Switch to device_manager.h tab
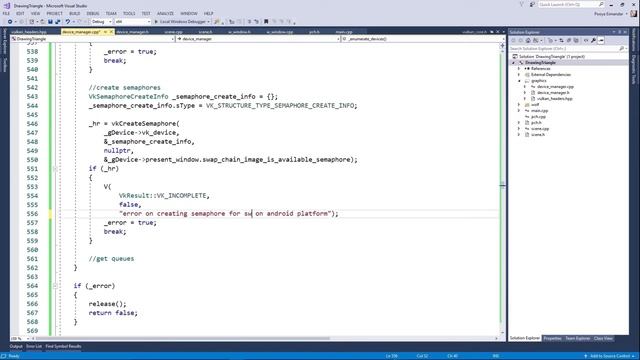640x360 pixels. tap(132, 32)
